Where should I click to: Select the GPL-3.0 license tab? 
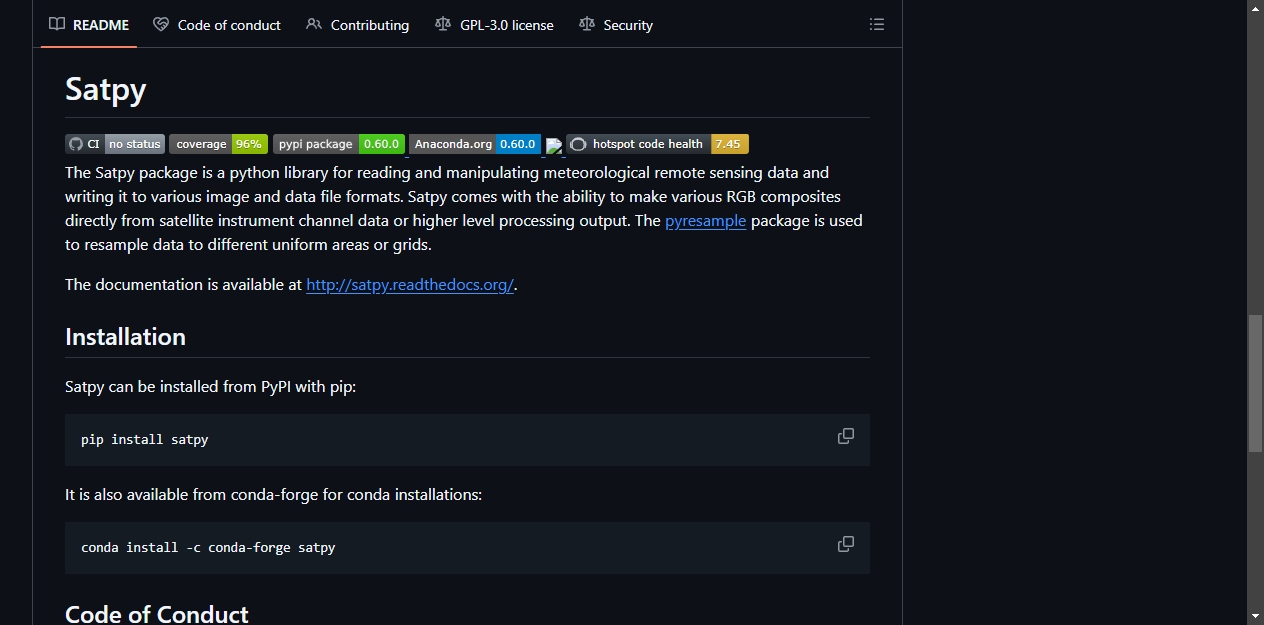point(494,25)
